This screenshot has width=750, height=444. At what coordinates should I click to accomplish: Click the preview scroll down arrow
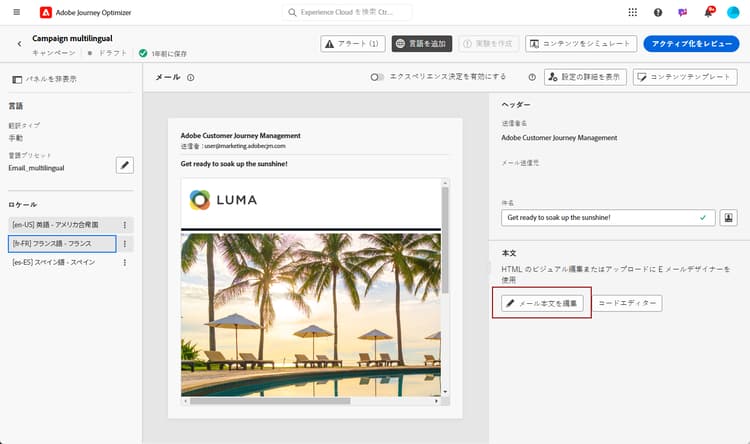(445, 392)
